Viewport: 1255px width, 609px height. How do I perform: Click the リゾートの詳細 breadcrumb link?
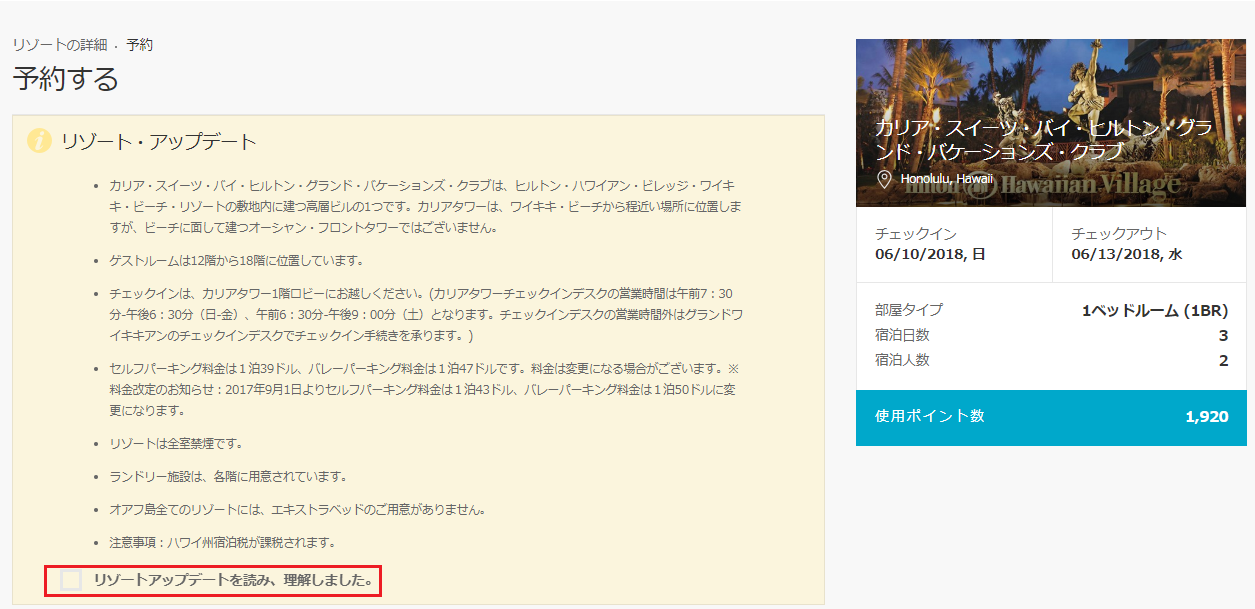coord(60,45)
